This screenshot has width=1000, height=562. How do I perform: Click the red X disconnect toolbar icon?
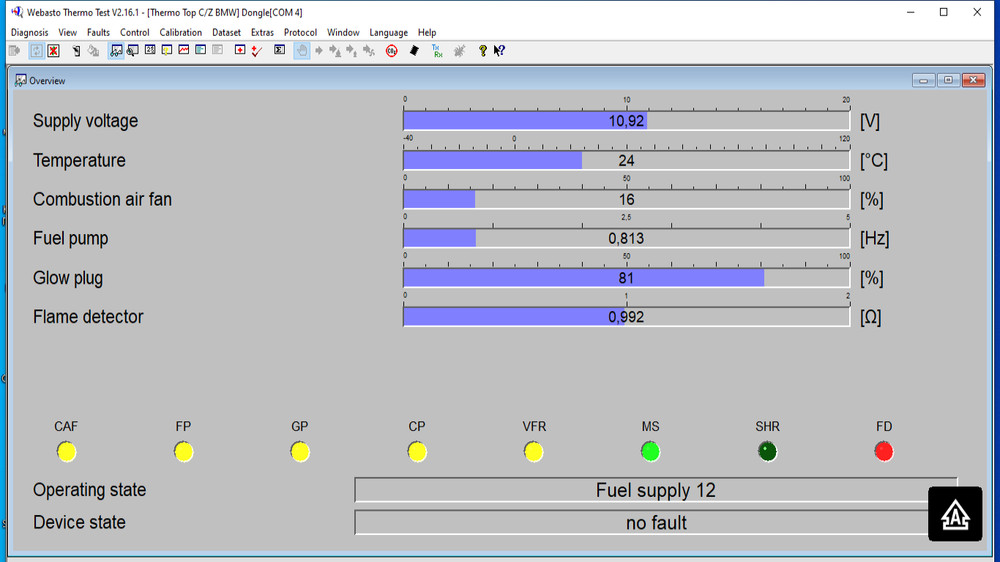54,51
